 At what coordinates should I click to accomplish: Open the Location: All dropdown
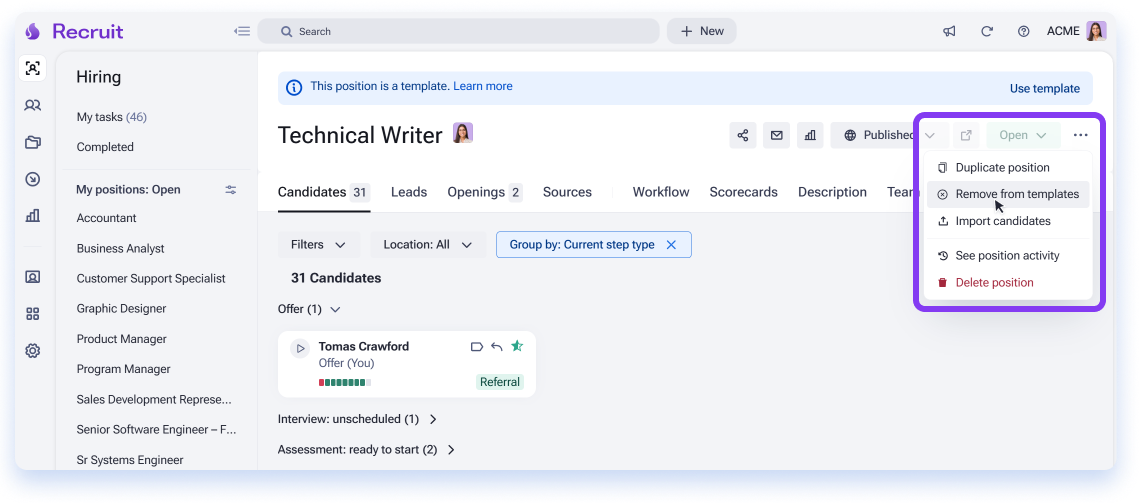[x=428, y=245]
